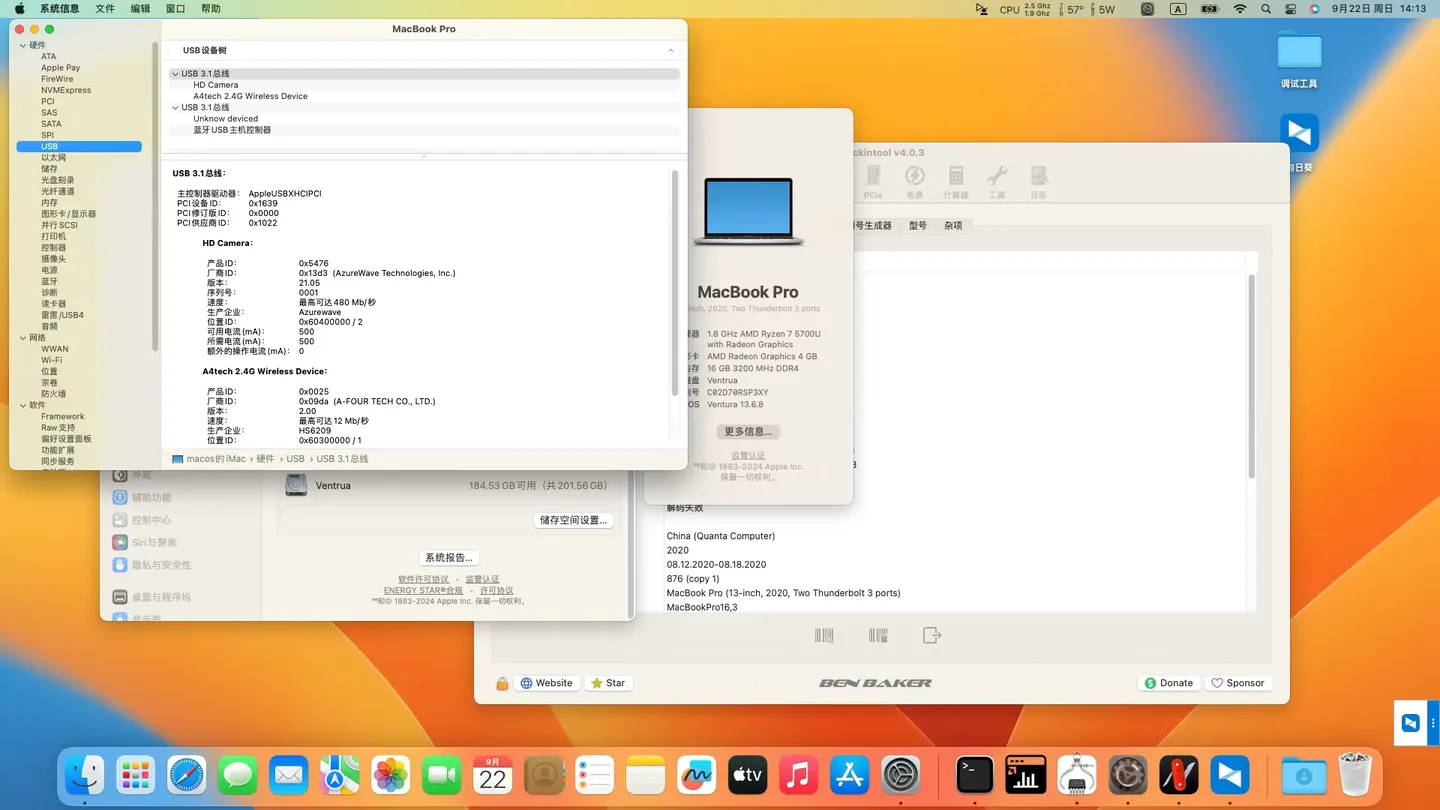
Task: Click the 系统报告 button
Action: [x=448, y=557]
